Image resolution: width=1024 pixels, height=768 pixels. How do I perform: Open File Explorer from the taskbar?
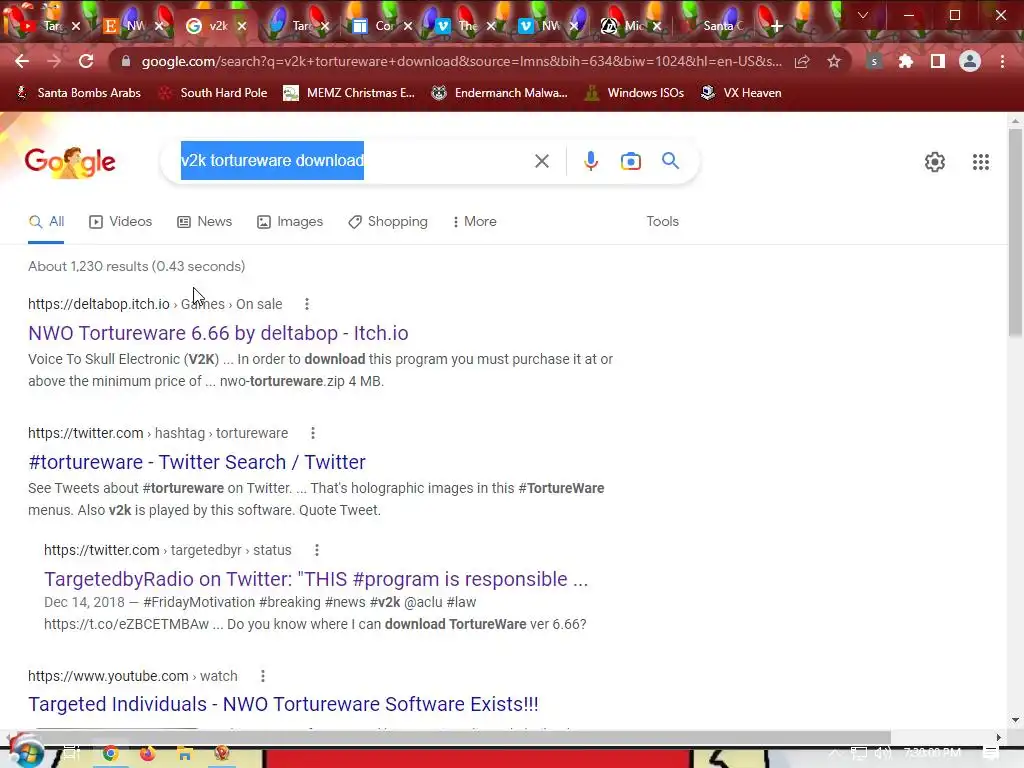pos(185,754)
